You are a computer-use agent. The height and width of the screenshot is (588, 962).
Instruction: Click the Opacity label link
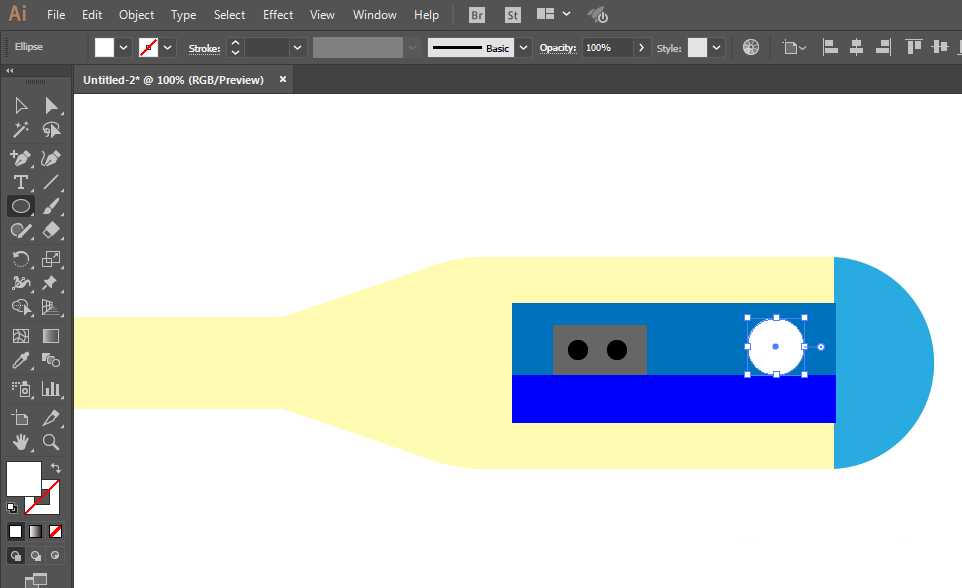(558, 47)
